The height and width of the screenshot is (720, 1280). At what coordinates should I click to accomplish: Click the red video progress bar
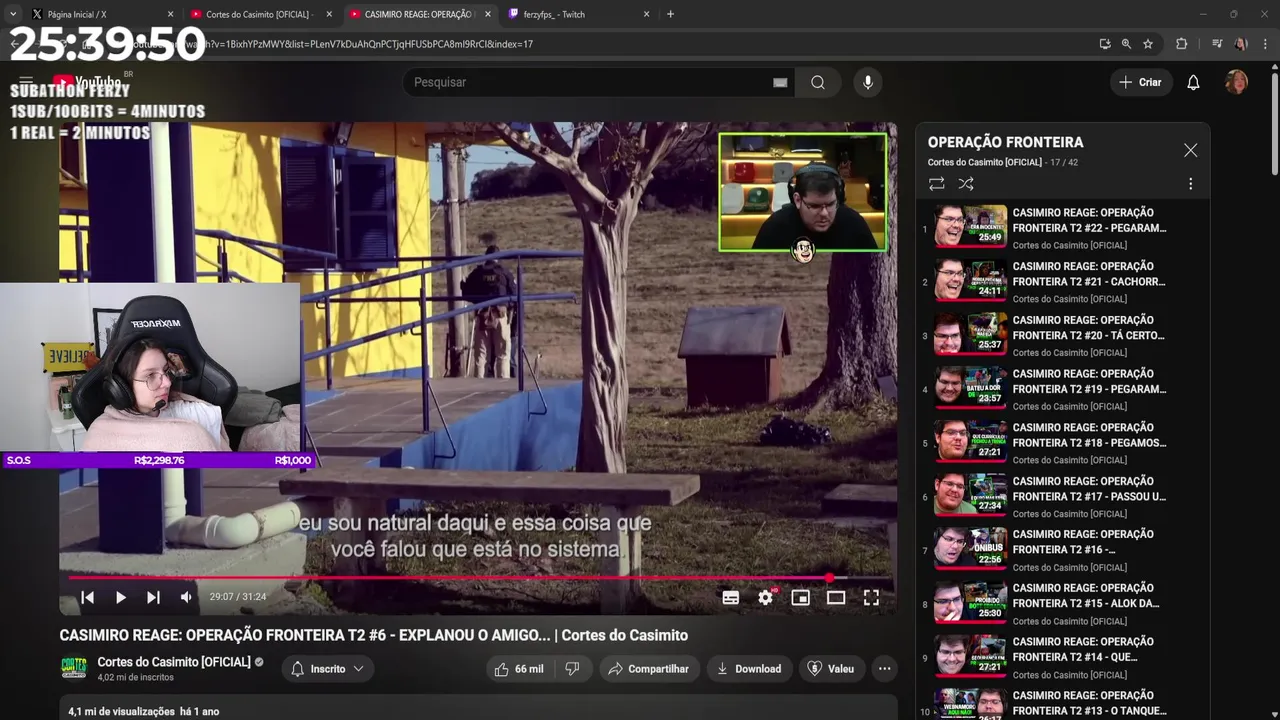[478, 578]
